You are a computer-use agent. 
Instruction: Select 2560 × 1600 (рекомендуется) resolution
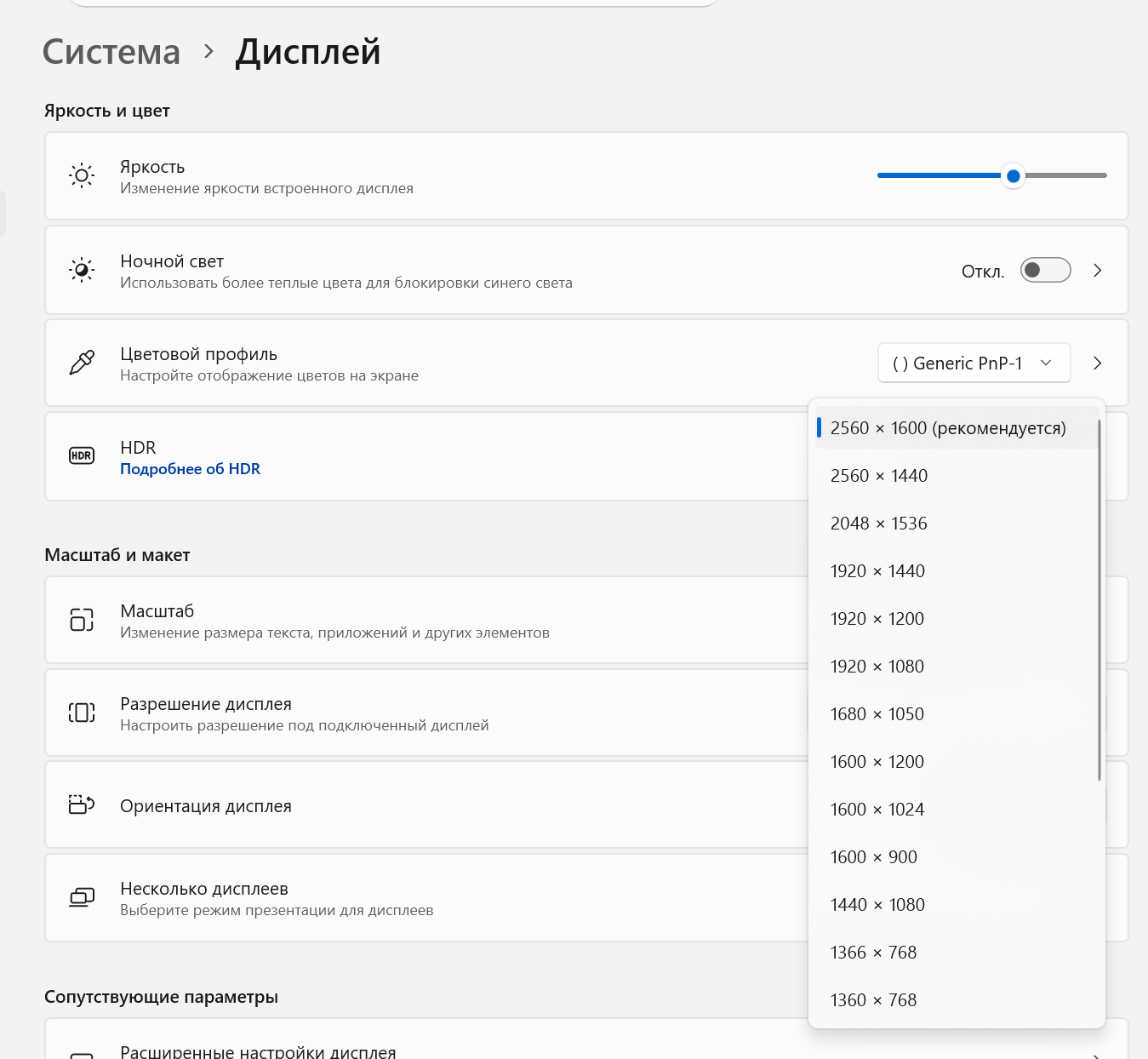(x=948, y=428)
